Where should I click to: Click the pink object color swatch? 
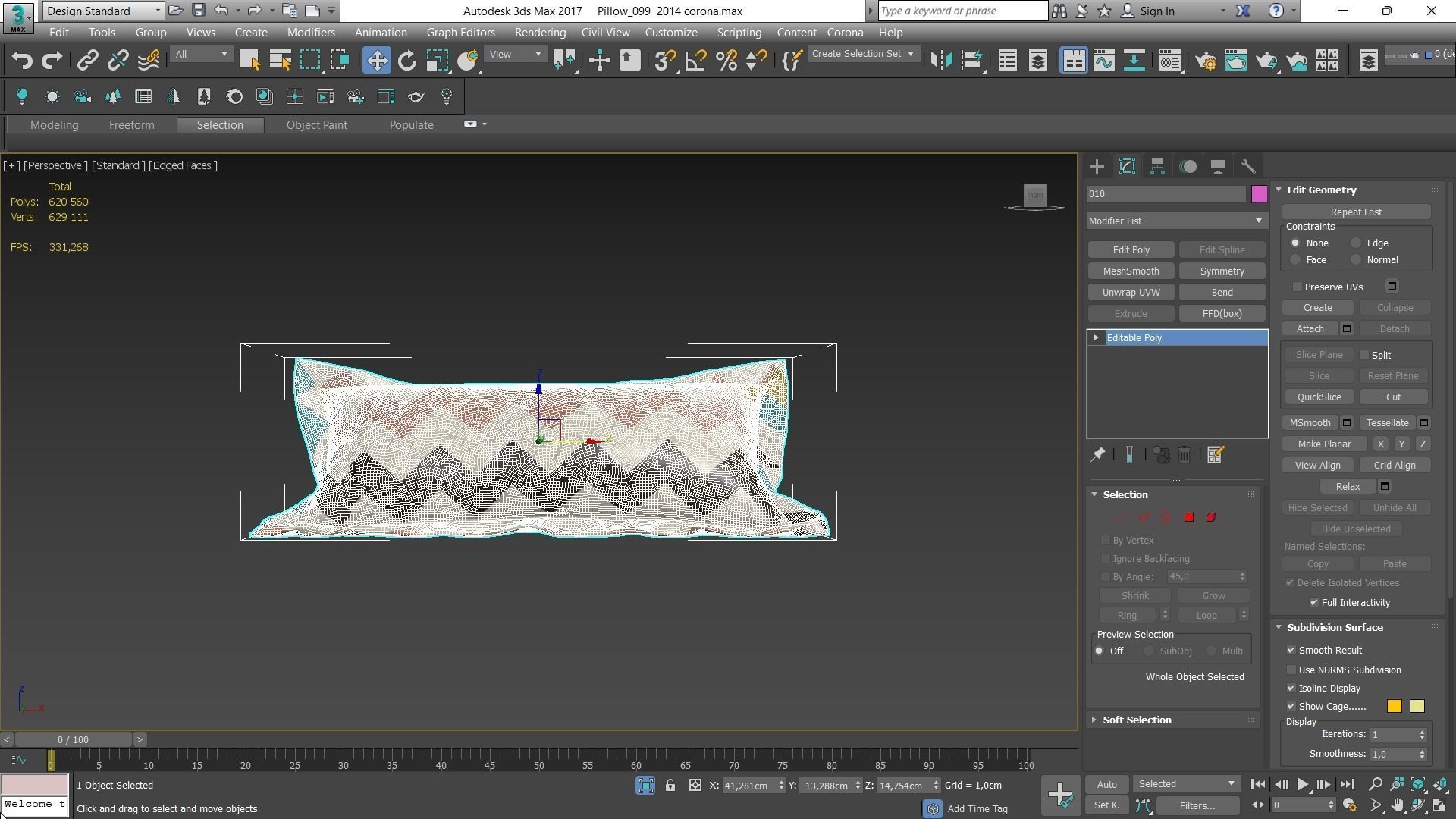pyautogui.click(x=1259, y=194)
